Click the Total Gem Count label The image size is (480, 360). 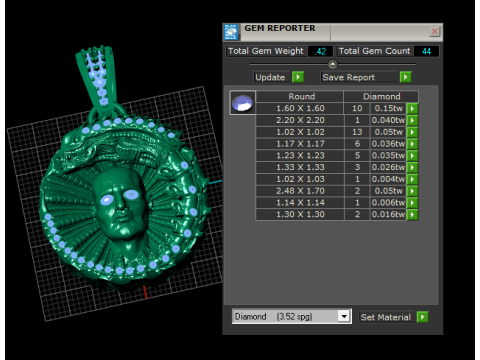pos(374,51)
